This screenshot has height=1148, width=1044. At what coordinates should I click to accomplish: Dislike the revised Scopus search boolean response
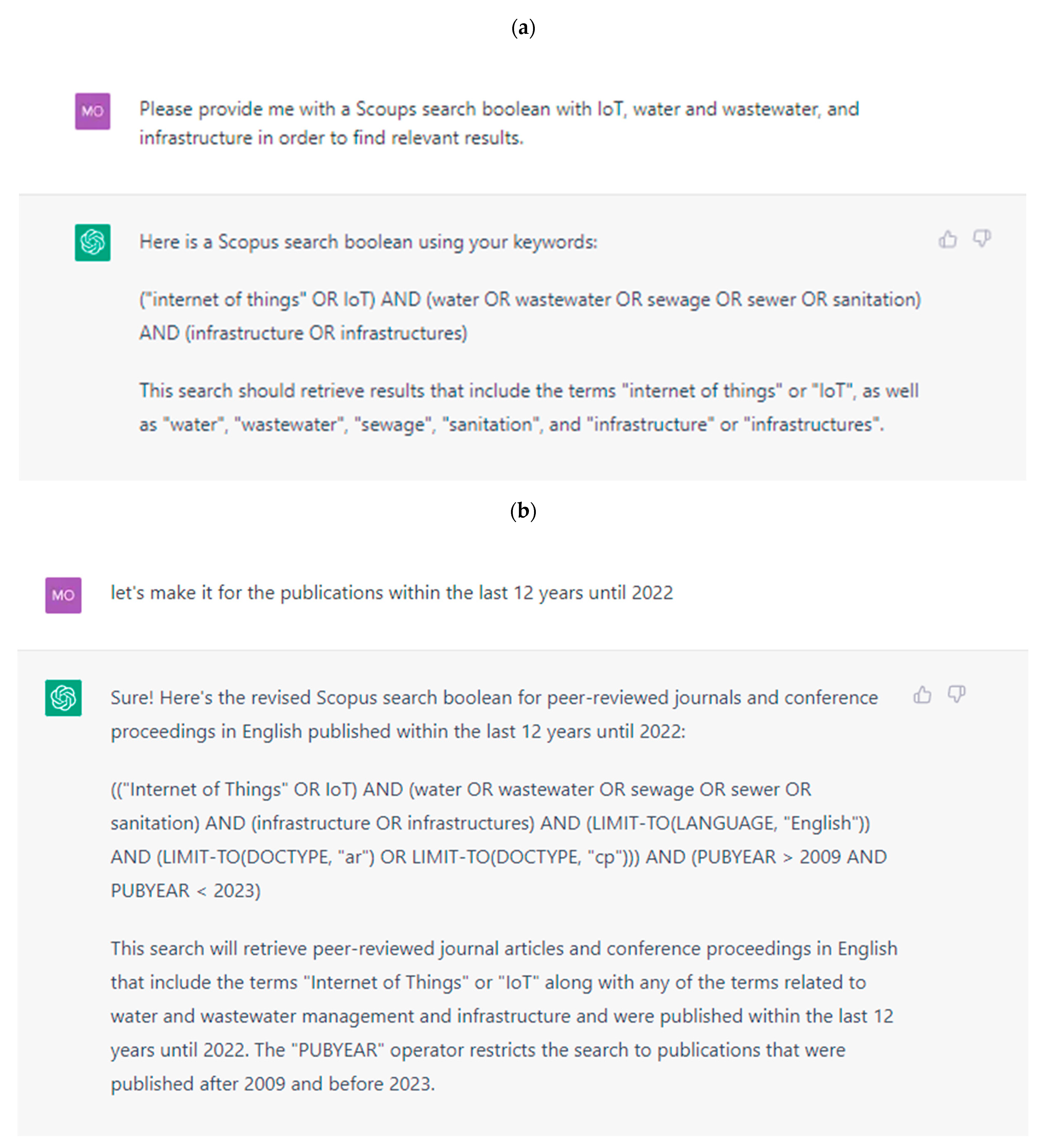[x=956, y=694]
